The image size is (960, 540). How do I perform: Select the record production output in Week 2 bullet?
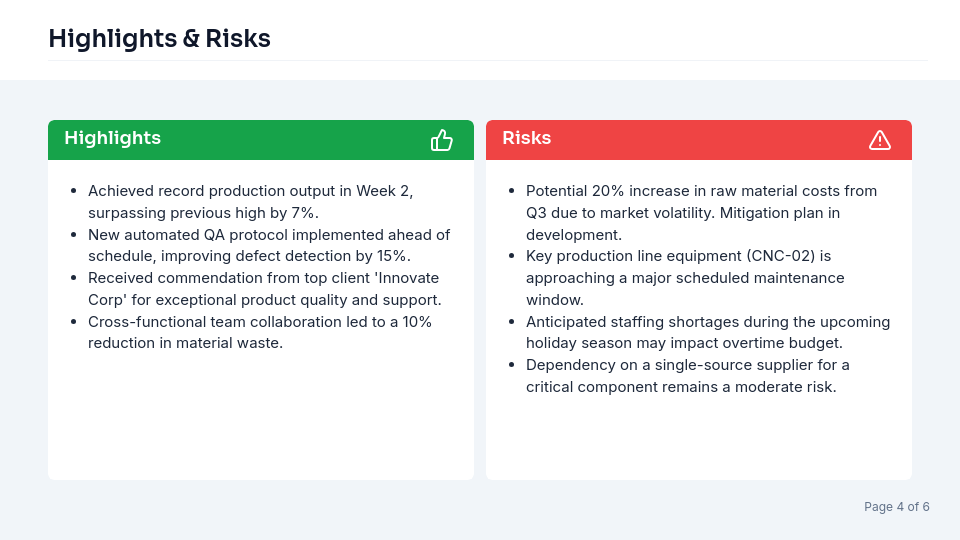click(250, 201)
